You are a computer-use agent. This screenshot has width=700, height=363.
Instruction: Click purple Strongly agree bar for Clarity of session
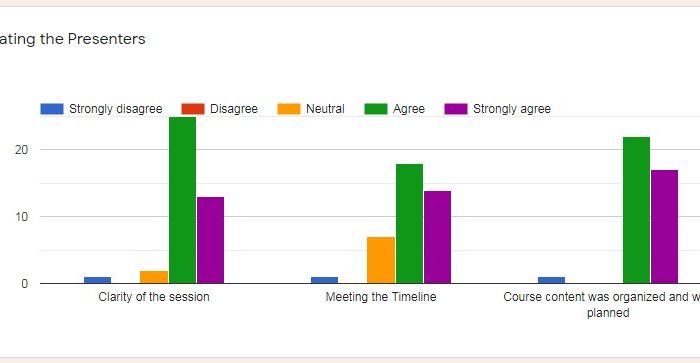[x=210, y=240]
